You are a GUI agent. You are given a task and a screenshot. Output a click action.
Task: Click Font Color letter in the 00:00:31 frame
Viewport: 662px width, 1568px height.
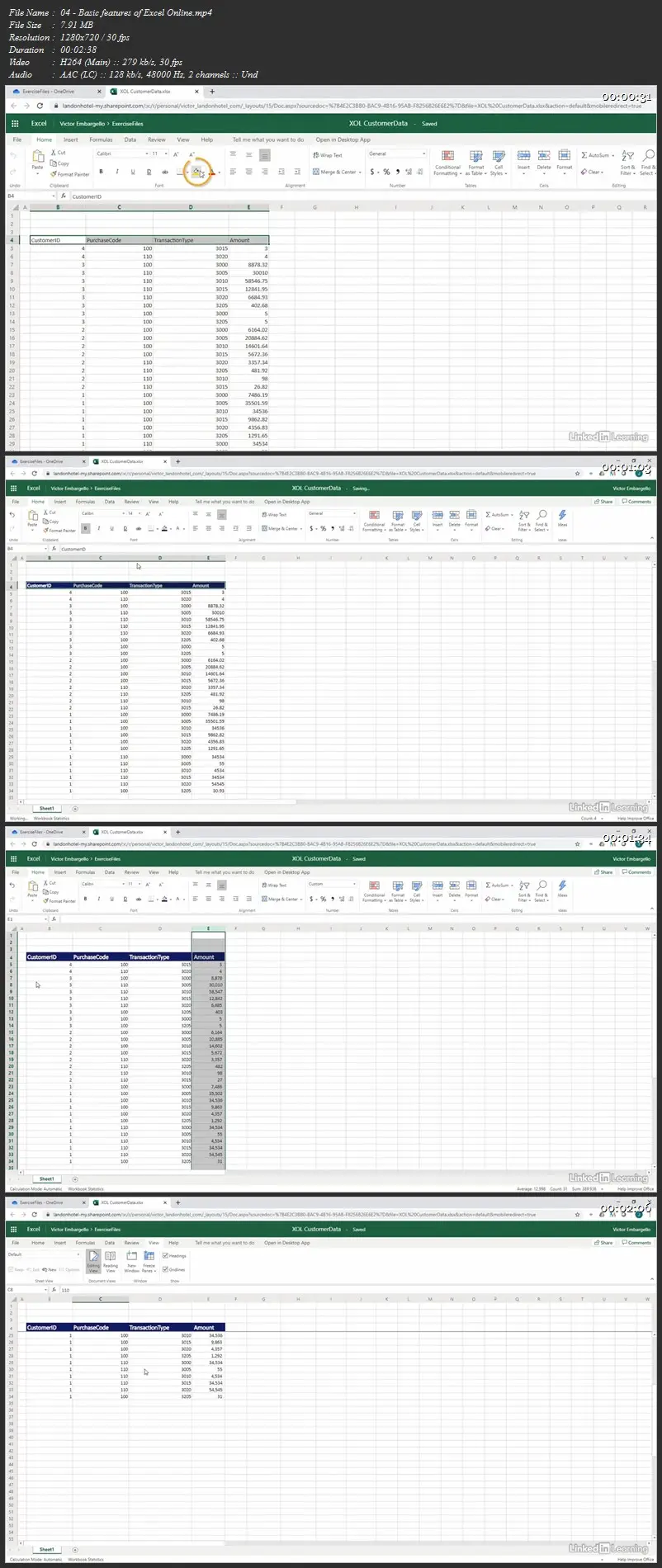[212, 172]
